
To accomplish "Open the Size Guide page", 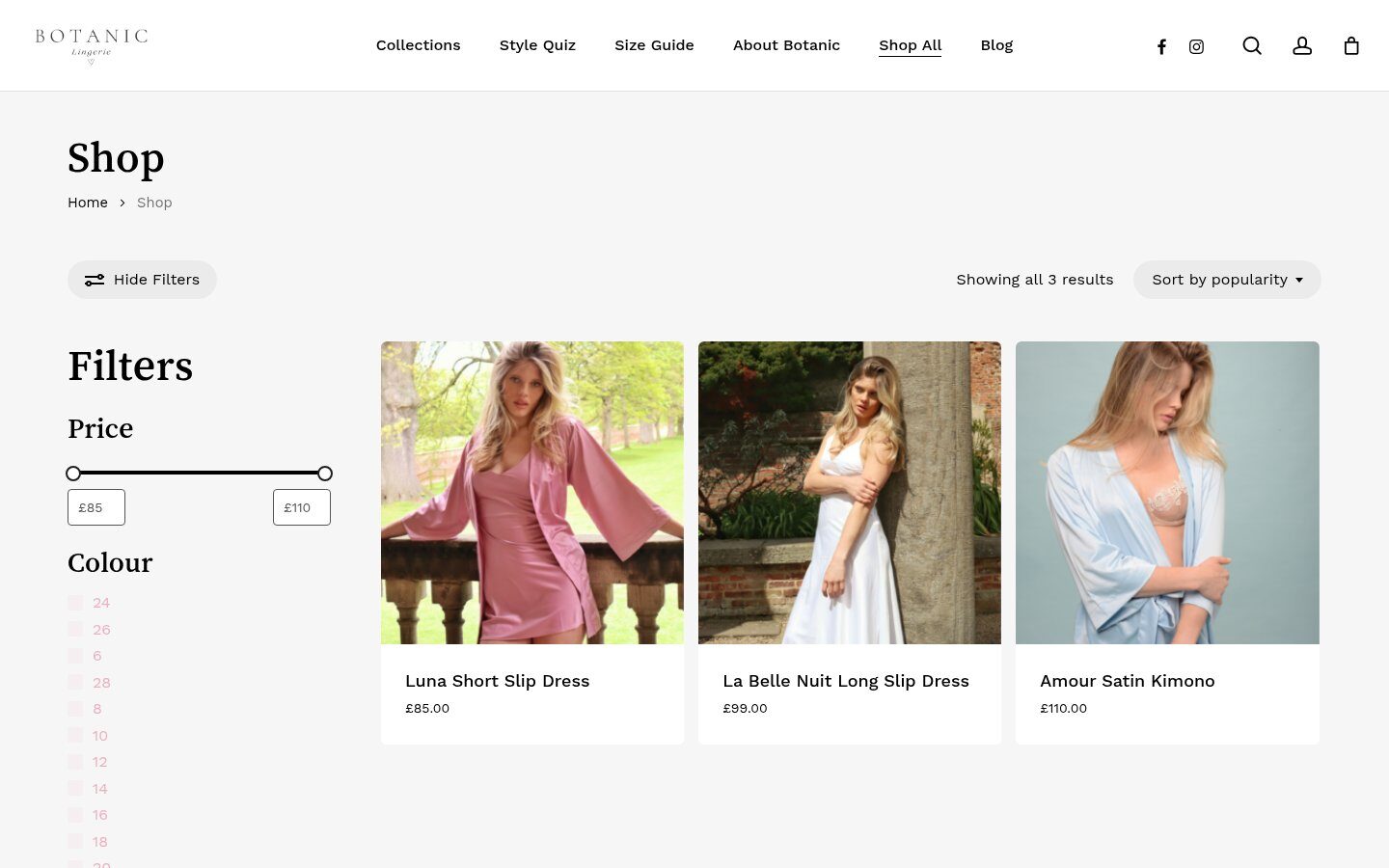I will coord(654,45).
